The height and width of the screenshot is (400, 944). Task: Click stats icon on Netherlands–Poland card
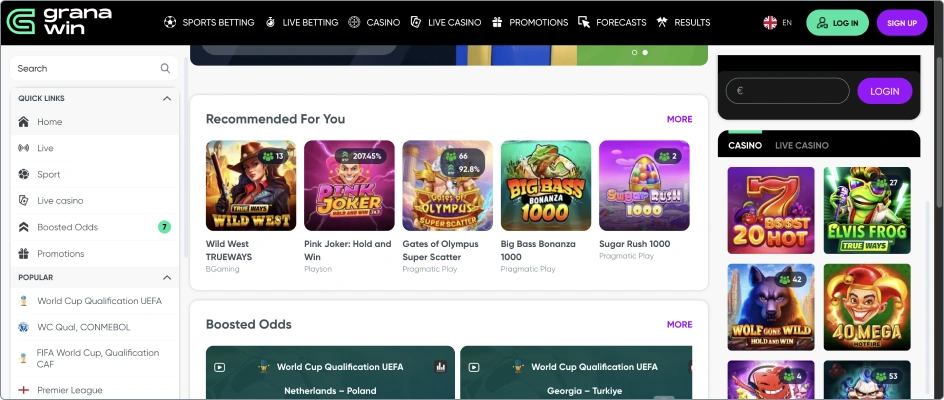pos(439,367)
